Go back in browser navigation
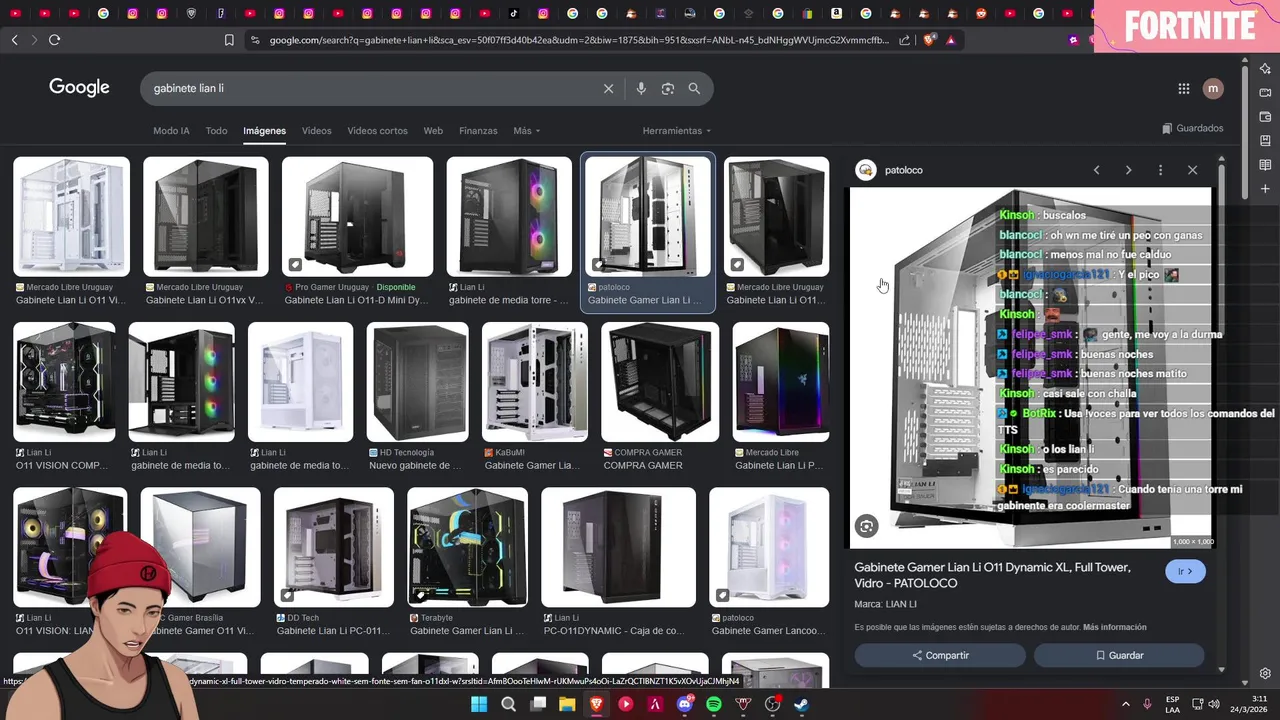Viewport: 1280px width, 720px height. [x=14, y=40]
